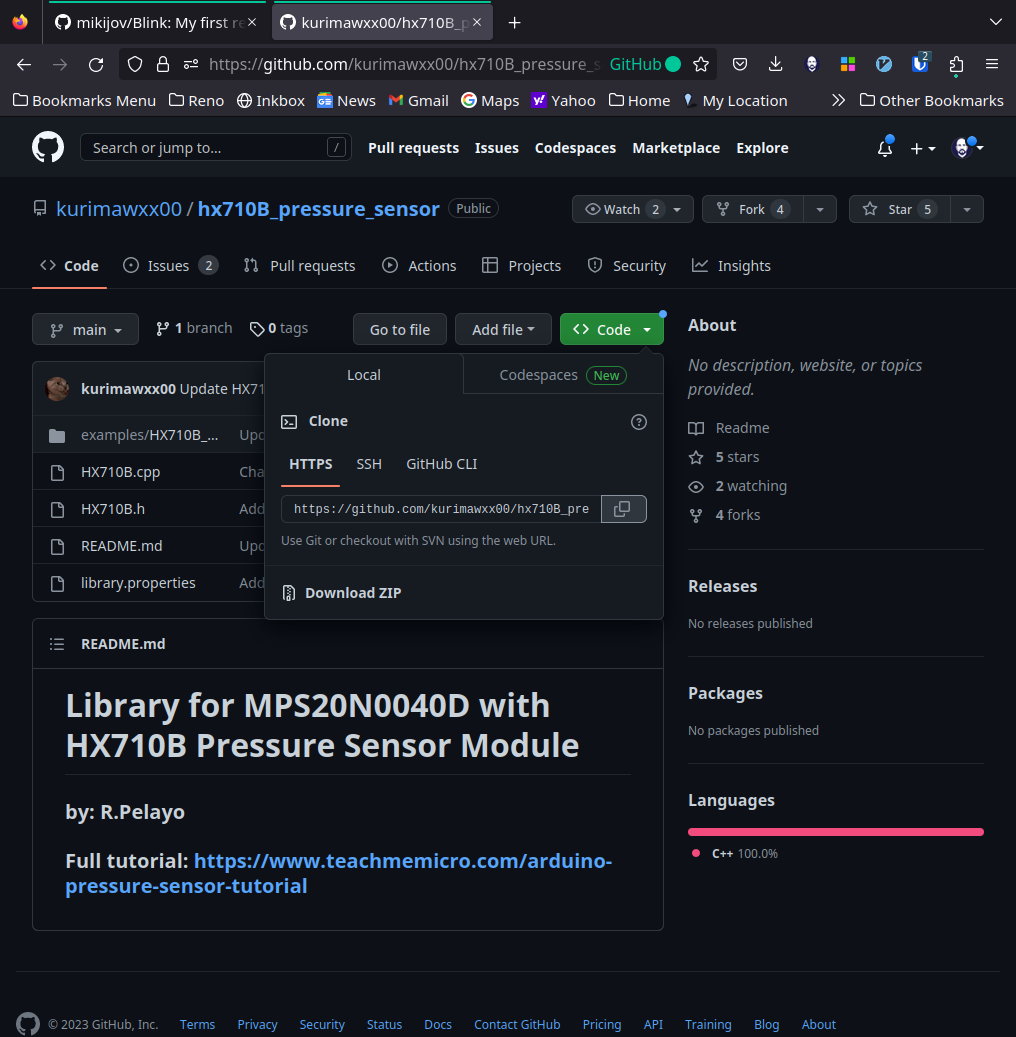Click the kurimawxx00 commit author avatar
The height and width of the screenshot is (1037, 1016).
[57, 389]
